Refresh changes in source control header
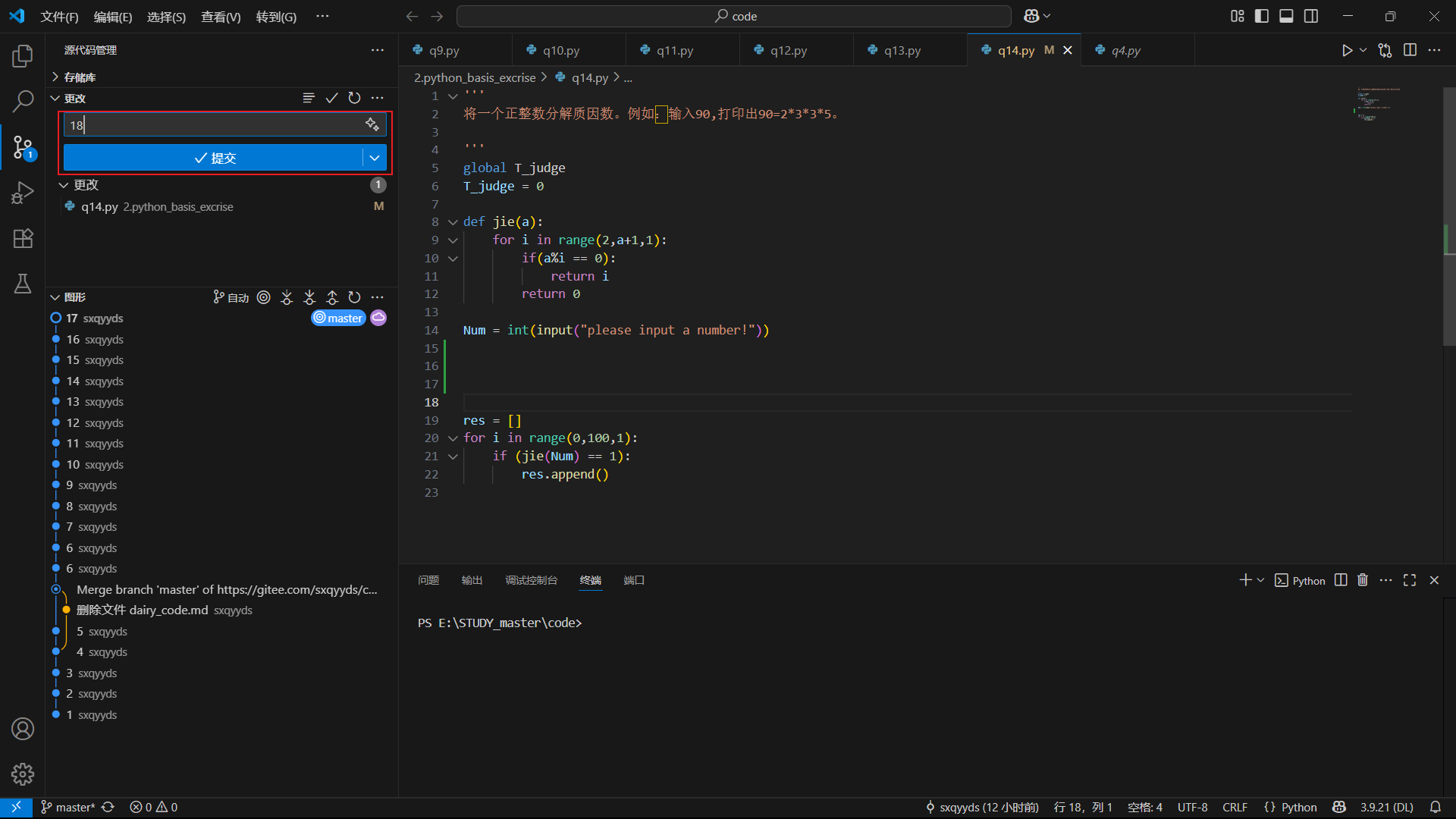Image resolution: width=1456 pixels, height=819 pixels. click(354, 98)
